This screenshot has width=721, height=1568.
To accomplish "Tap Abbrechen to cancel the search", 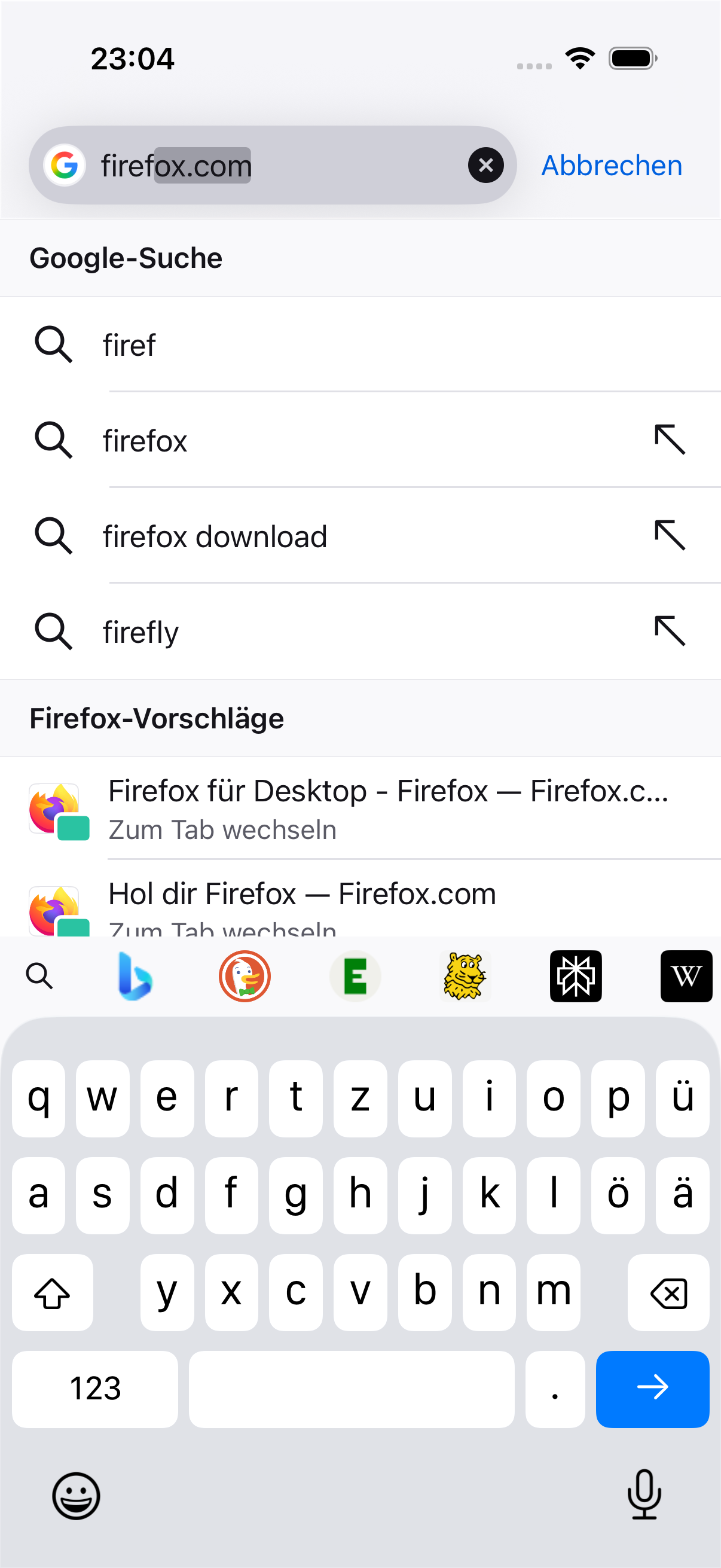I will coord(612,166).
